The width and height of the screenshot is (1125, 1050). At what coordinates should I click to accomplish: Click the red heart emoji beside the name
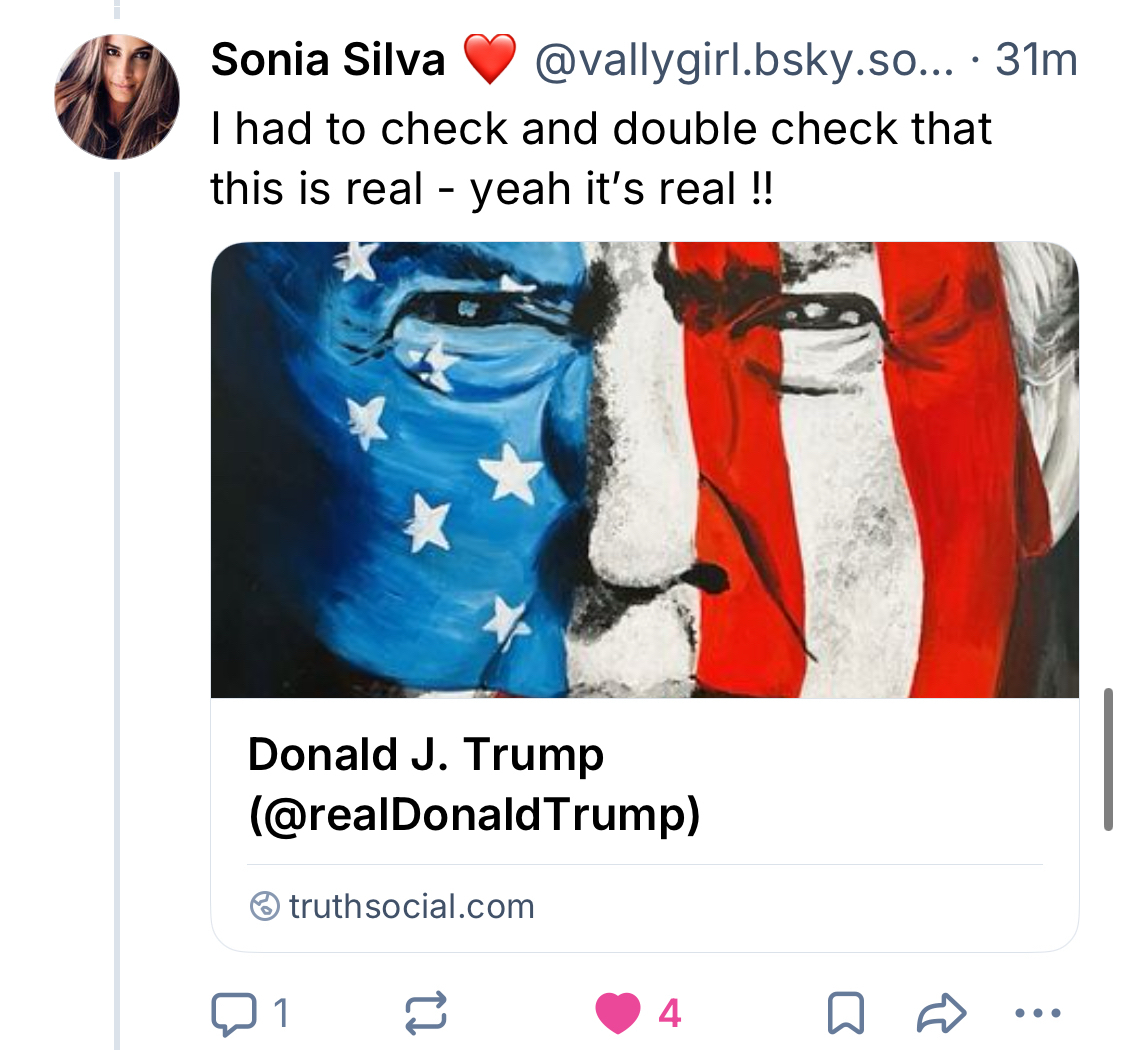pyautogui.click(x=490, y=59)
